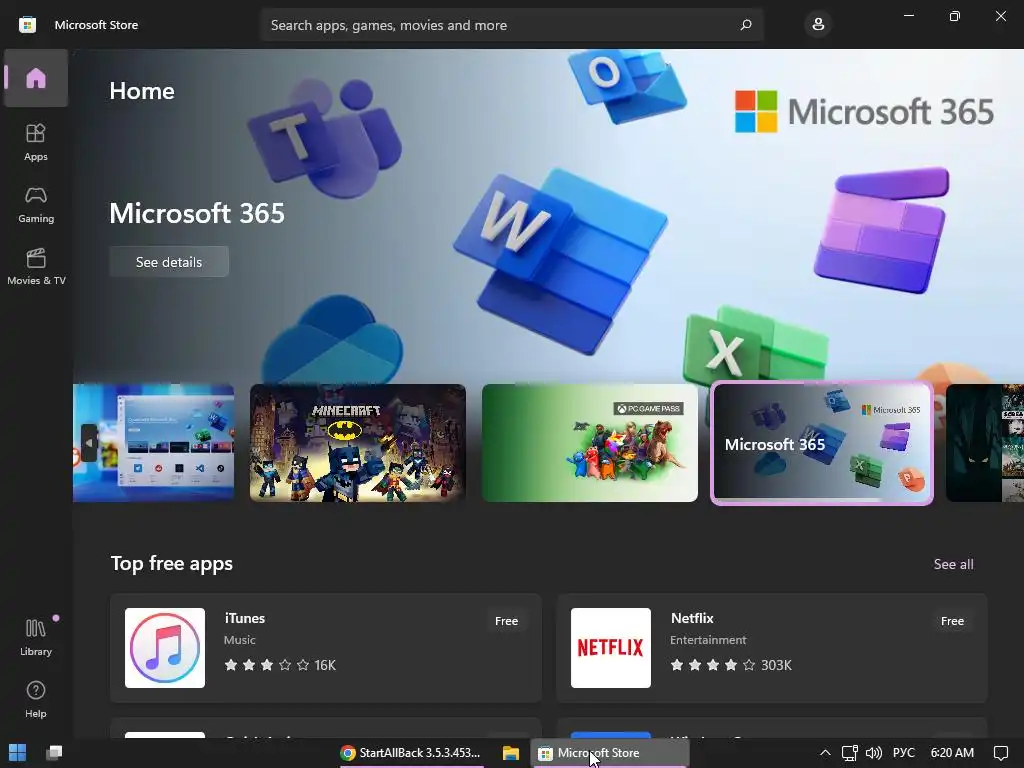Click the 6:20 AM clock

952,753
